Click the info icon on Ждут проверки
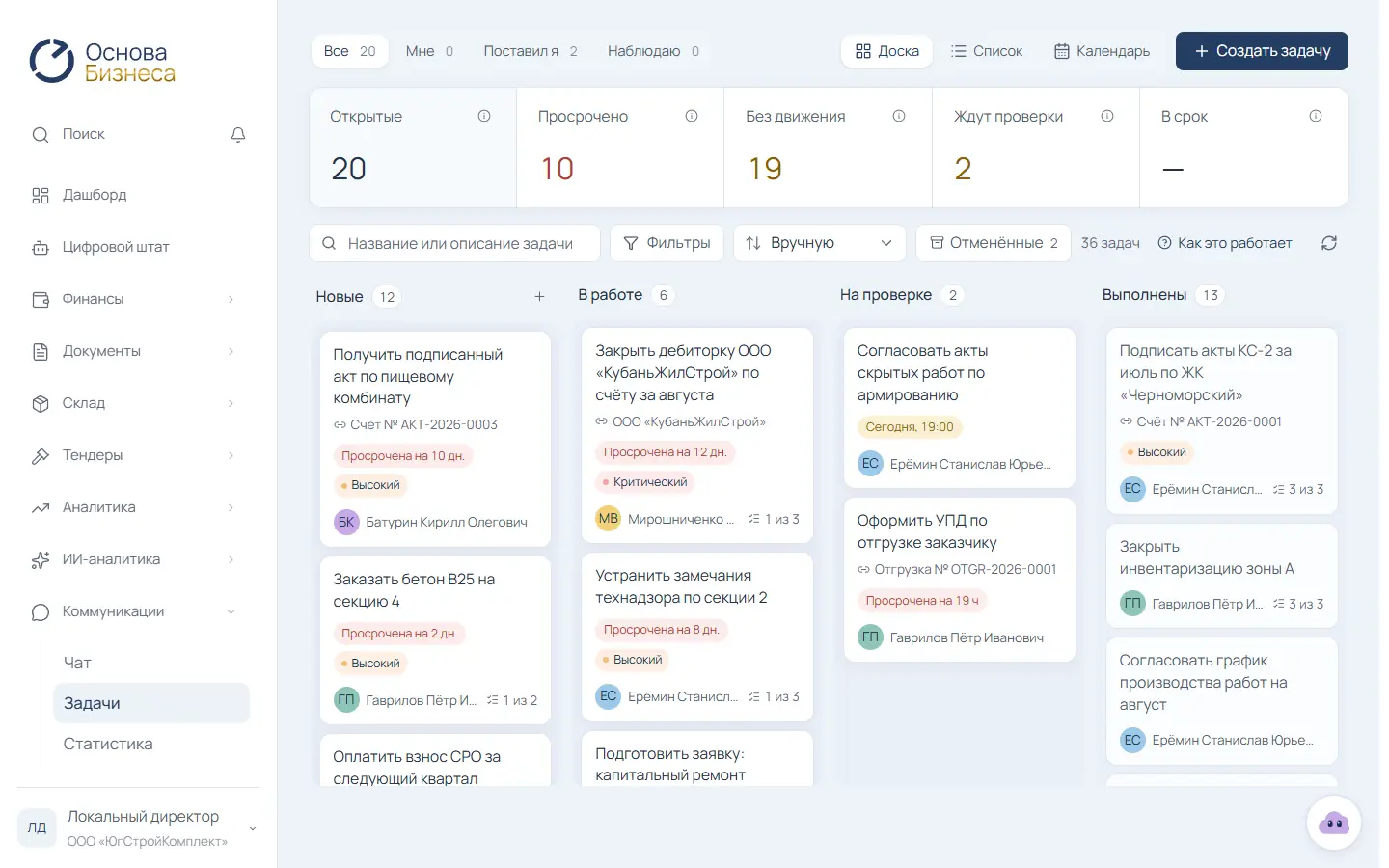Viewport: 1389px width, 868px height. 1107,116
